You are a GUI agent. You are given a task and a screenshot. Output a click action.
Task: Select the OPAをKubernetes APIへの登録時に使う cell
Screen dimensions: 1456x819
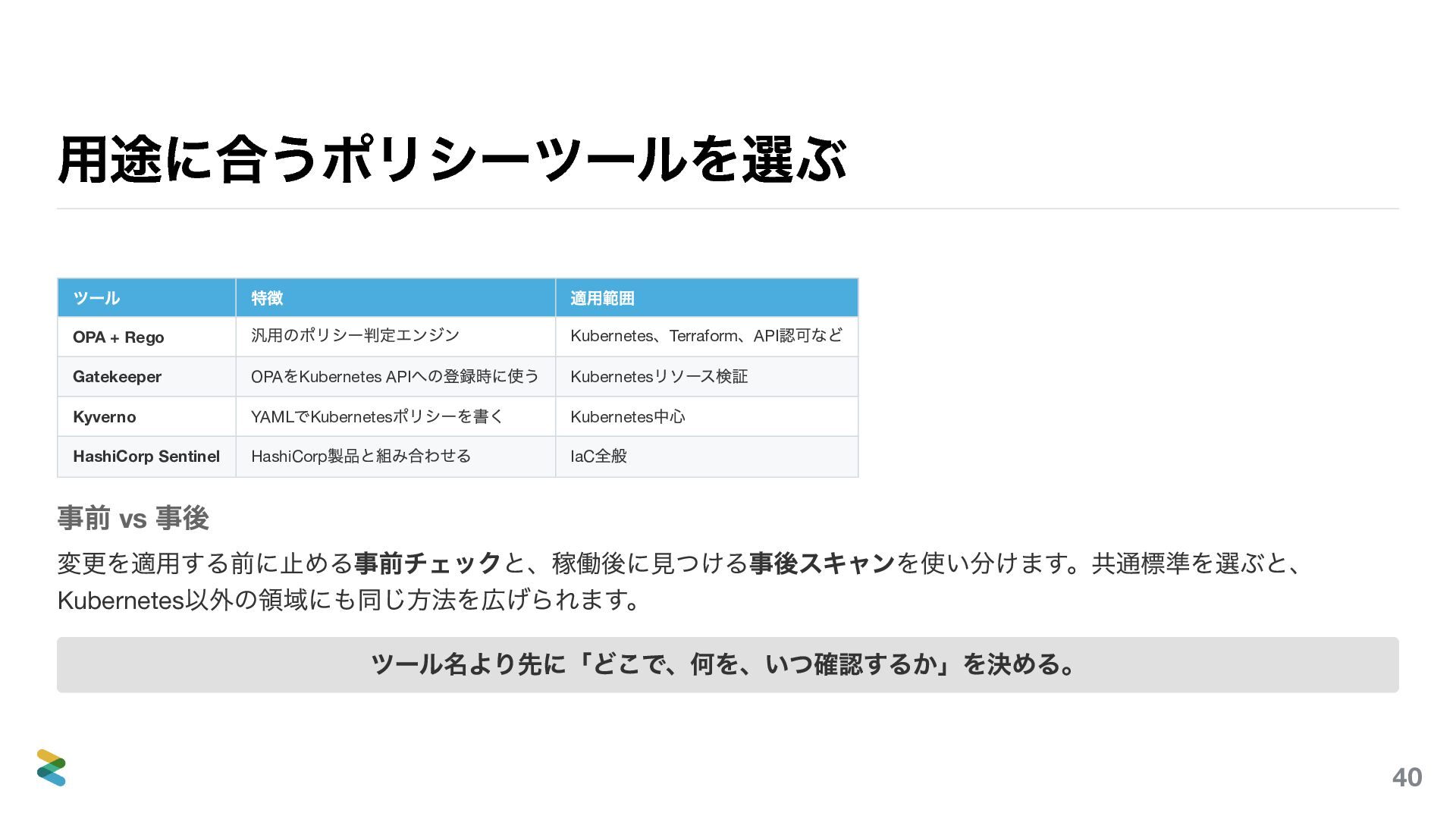[x=395, y=377]
